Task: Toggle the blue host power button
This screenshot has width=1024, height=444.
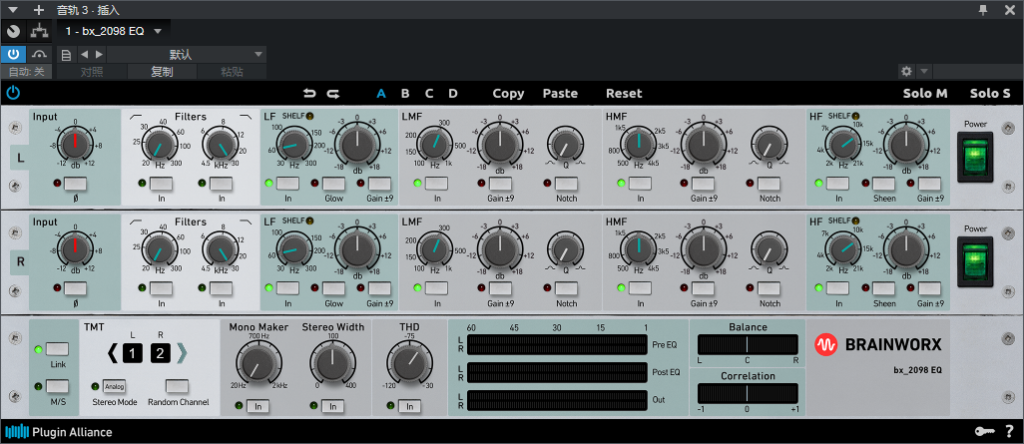Action: (13, 54)
